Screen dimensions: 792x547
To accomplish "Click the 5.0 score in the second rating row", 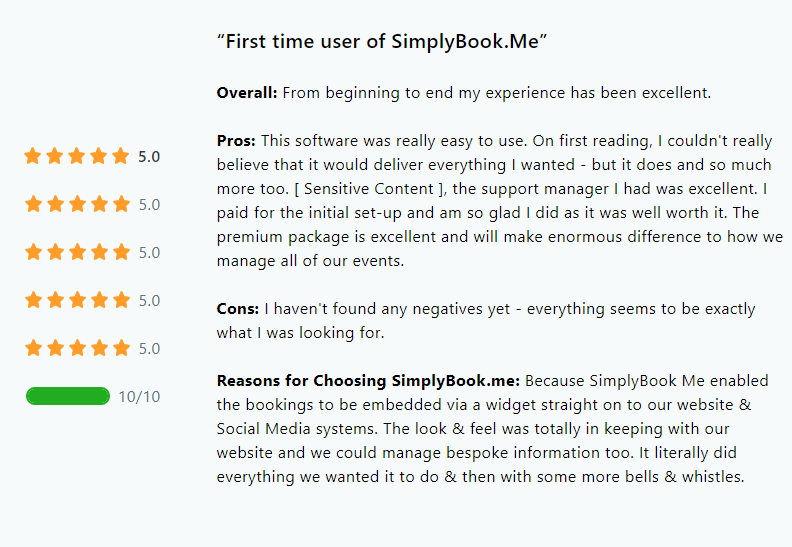I will pyautogui.click(x=150, y=205).
